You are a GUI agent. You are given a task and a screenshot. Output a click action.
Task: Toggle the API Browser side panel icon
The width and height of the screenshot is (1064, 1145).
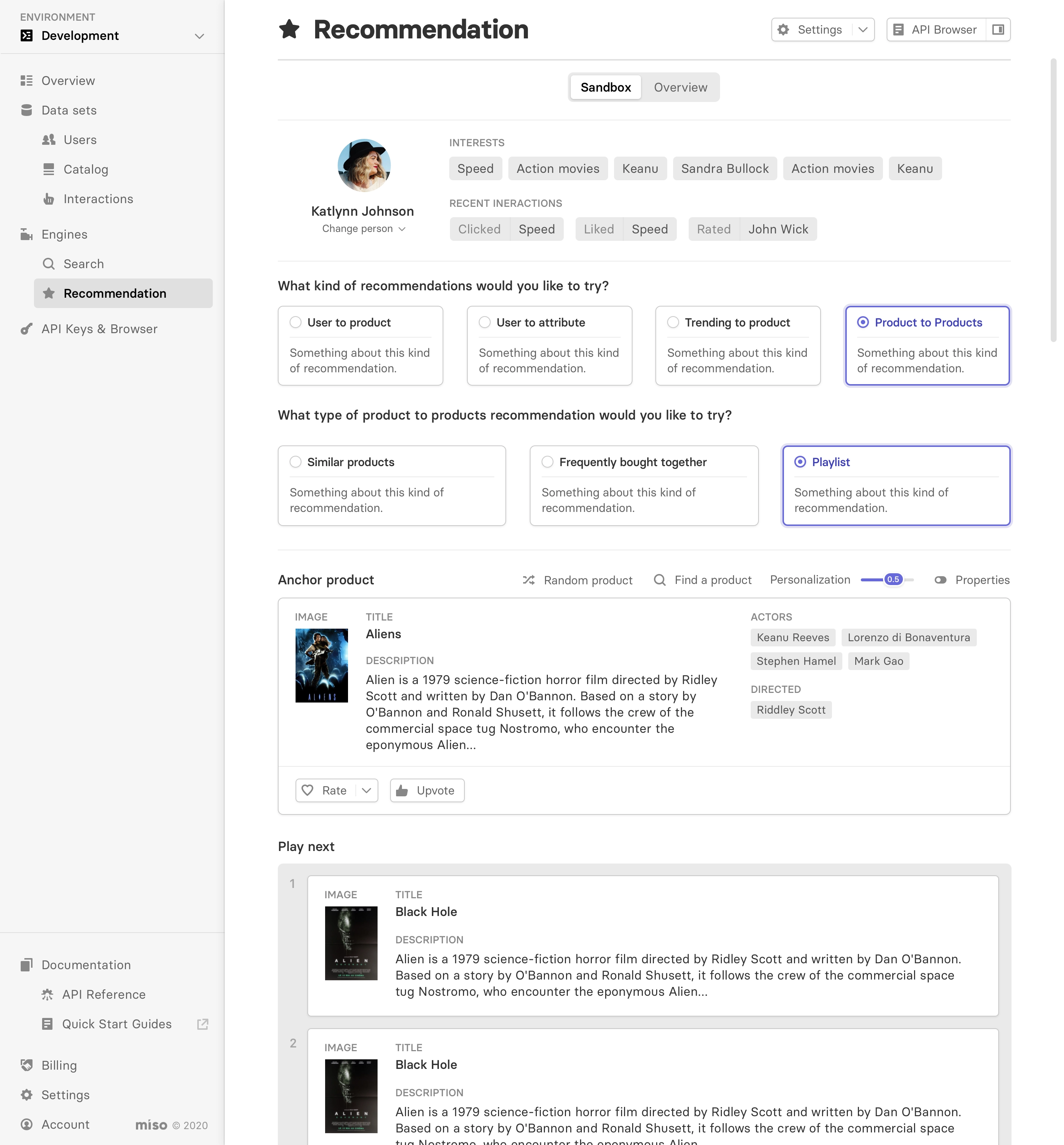point(998,29)
